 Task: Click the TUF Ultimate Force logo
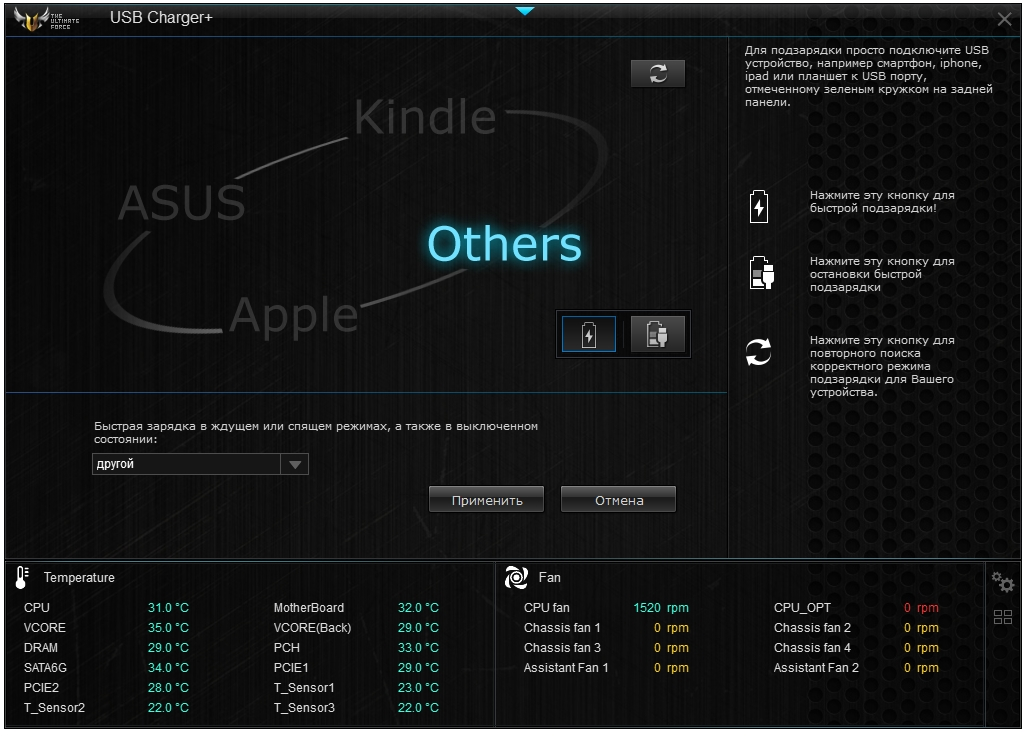(x=46, y=19)
